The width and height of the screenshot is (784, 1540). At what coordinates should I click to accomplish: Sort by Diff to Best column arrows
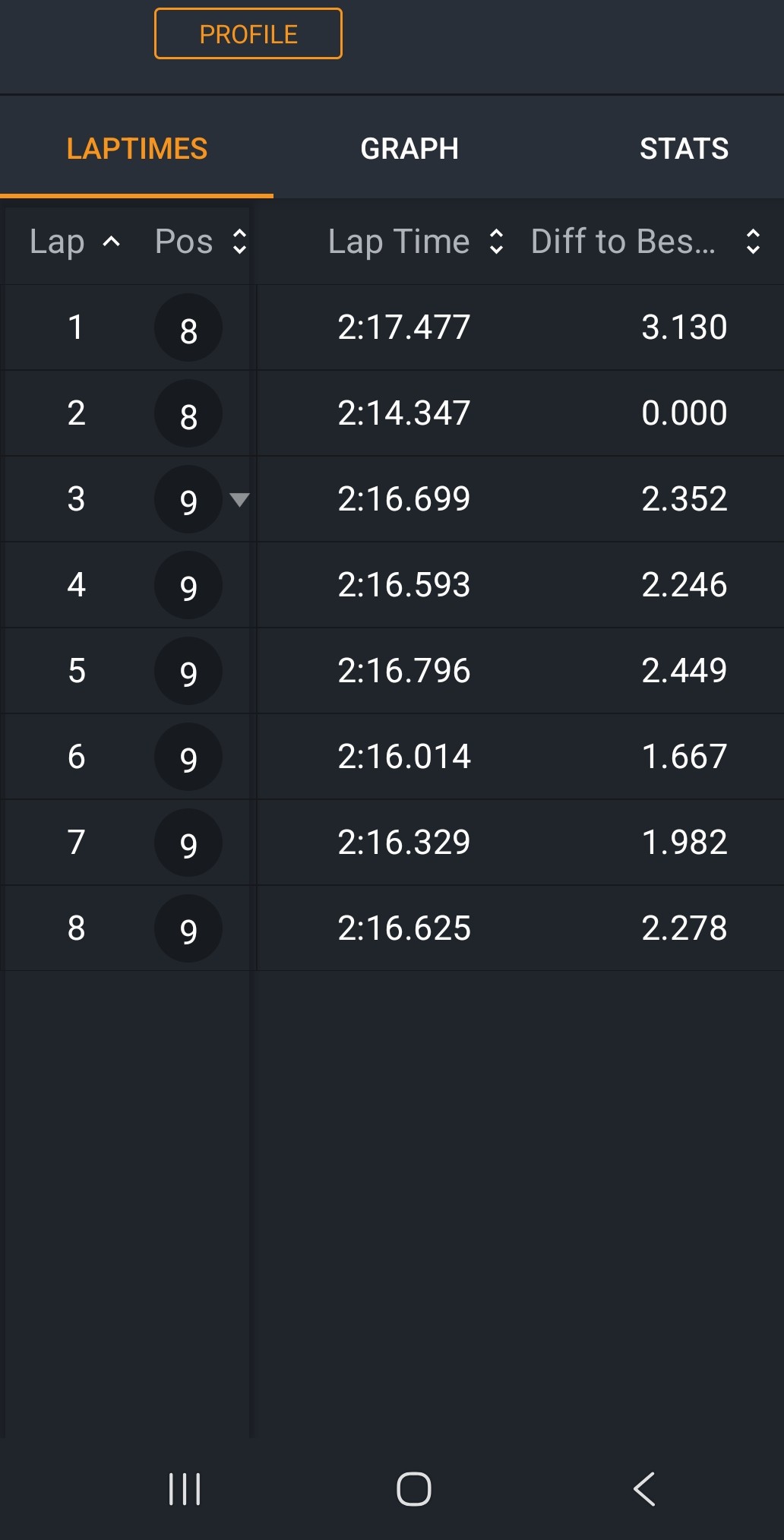[x=753, y=242]
